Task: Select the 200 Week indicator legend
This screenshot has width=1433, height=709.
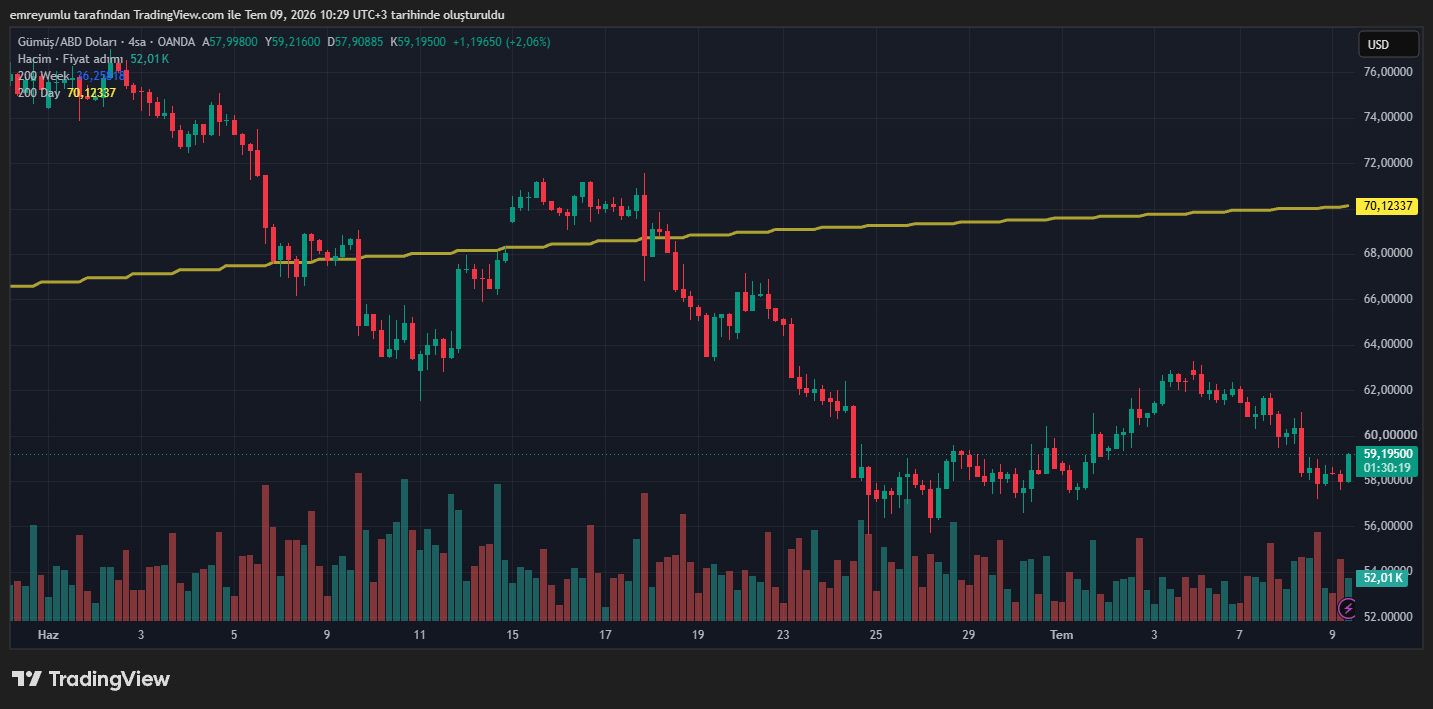Action: click(43, 76)
